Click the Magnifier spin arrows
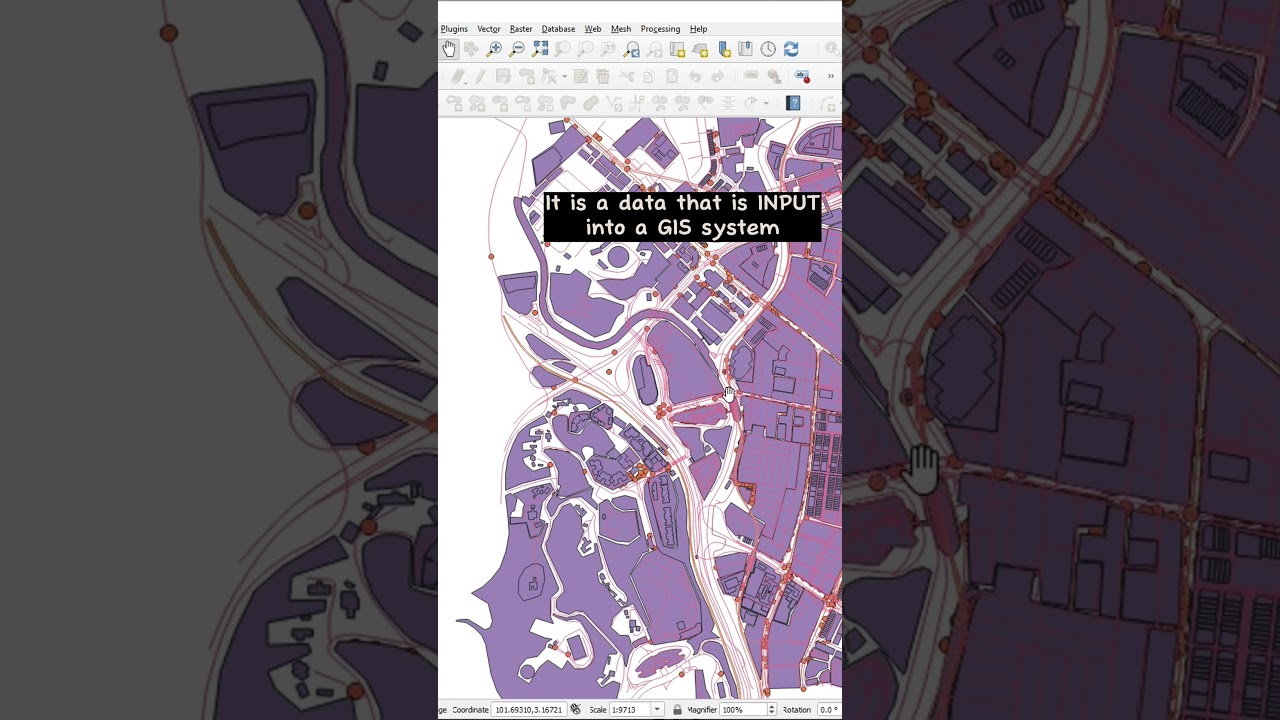Screen dimensions: 1280x720 coord(771,710)
